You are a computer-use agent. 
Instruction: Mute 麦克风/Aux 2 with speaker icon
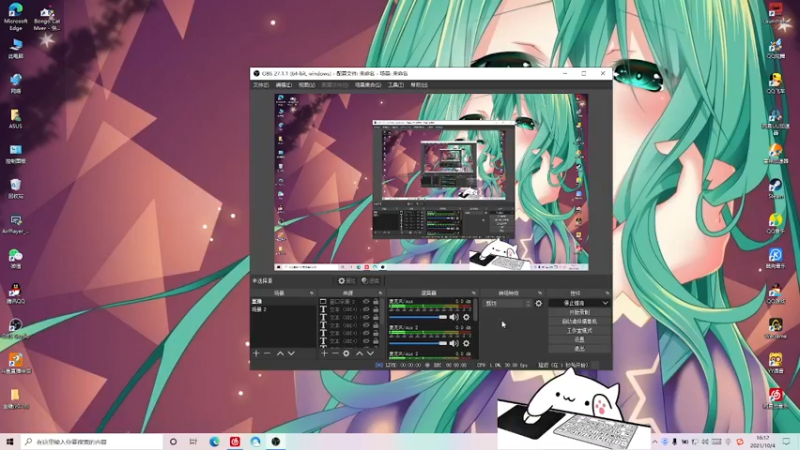(454, 343)
